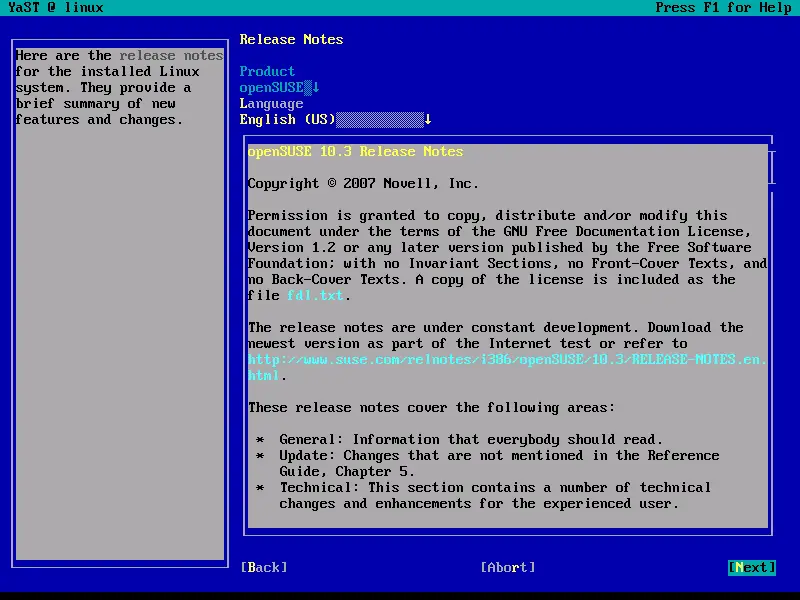This screenshot has height=600, width=800.
Task: Click the release notes scrollbar thumb
Action: (772, 167)
